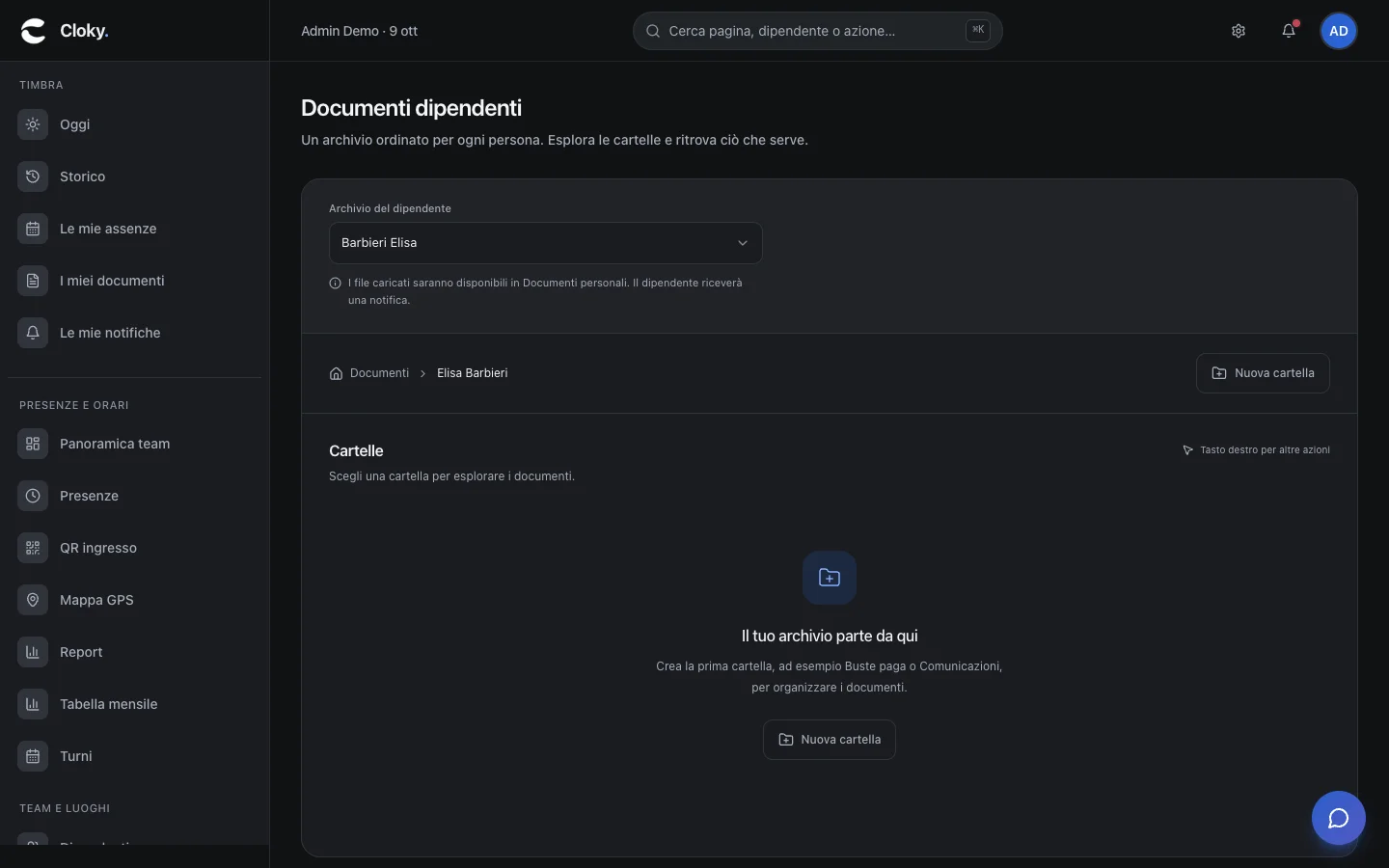
Task: Go to Oggi page
Action: pos(134,124)
